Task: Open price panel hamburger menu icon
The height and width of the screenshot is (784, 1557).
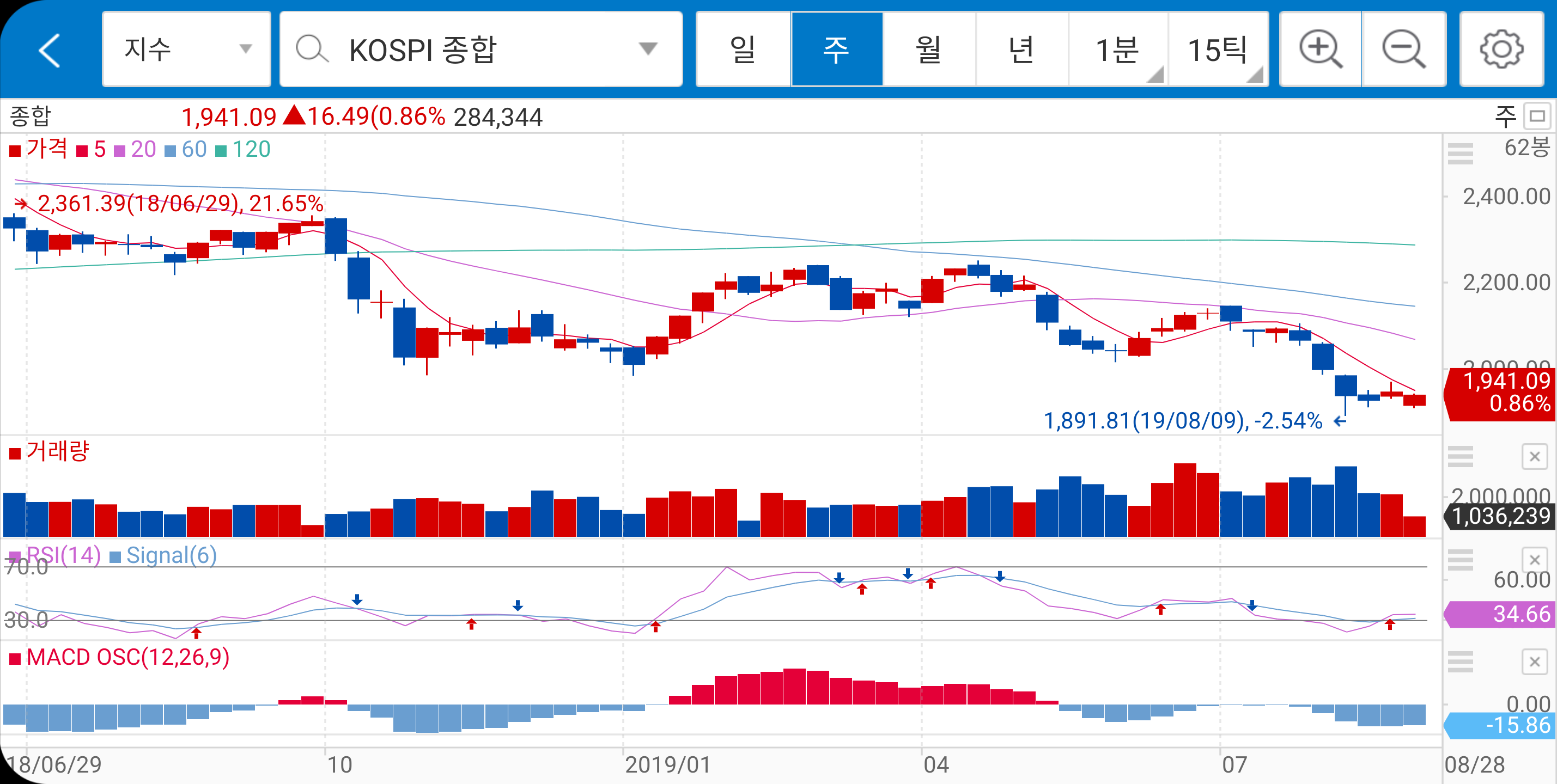Action: (1460, 154)
